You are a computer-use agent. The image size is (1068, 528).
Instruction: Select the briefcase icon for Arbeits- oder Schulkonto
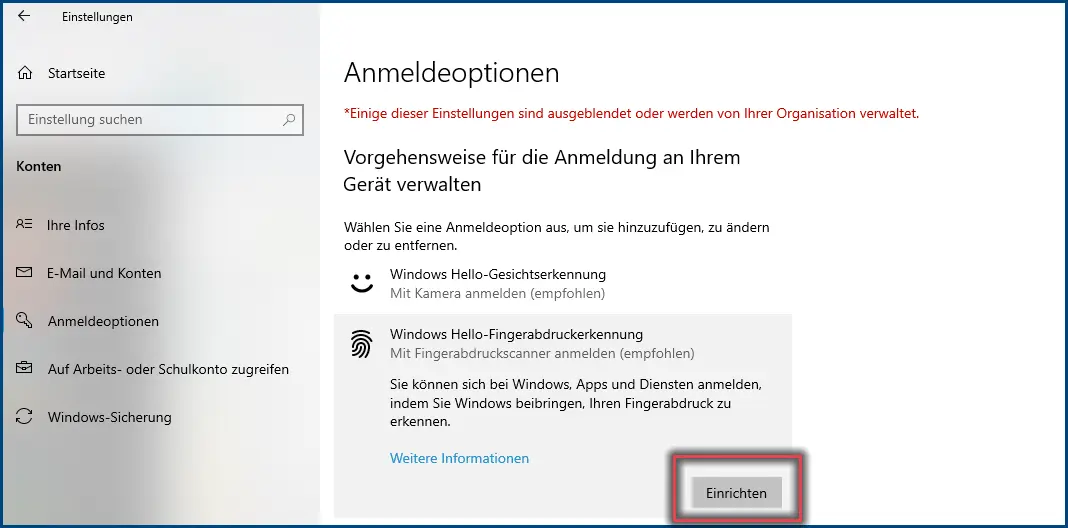tap(25, 369)
